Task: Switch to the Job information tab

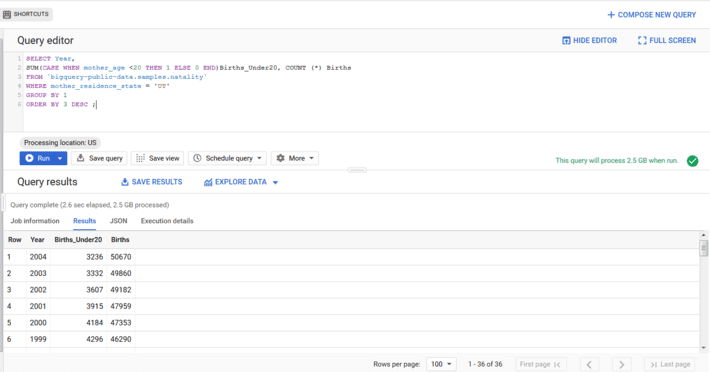Action: (35, 221)
